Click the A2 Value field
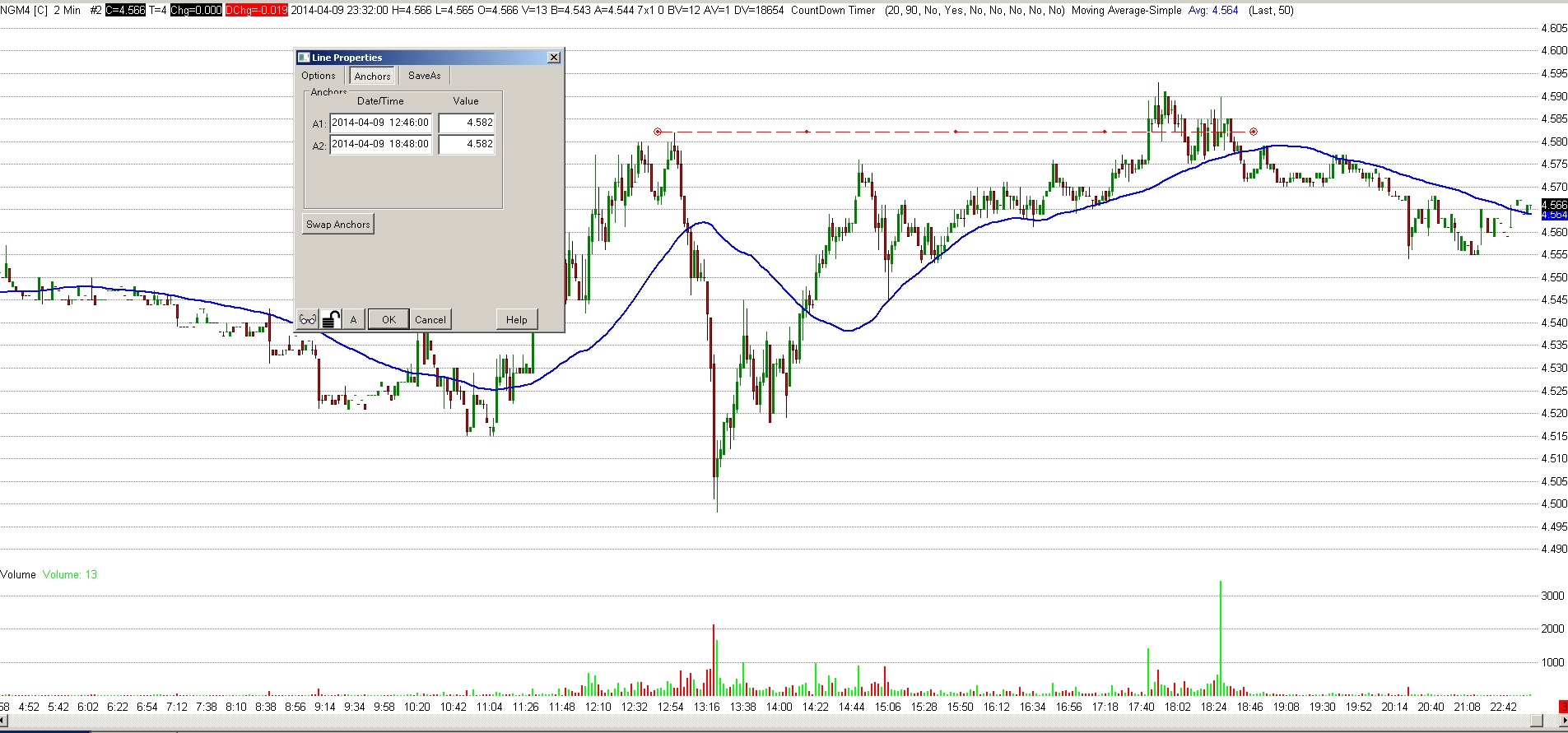Screen dimensions: 1568x733 (x=467, y=144)
